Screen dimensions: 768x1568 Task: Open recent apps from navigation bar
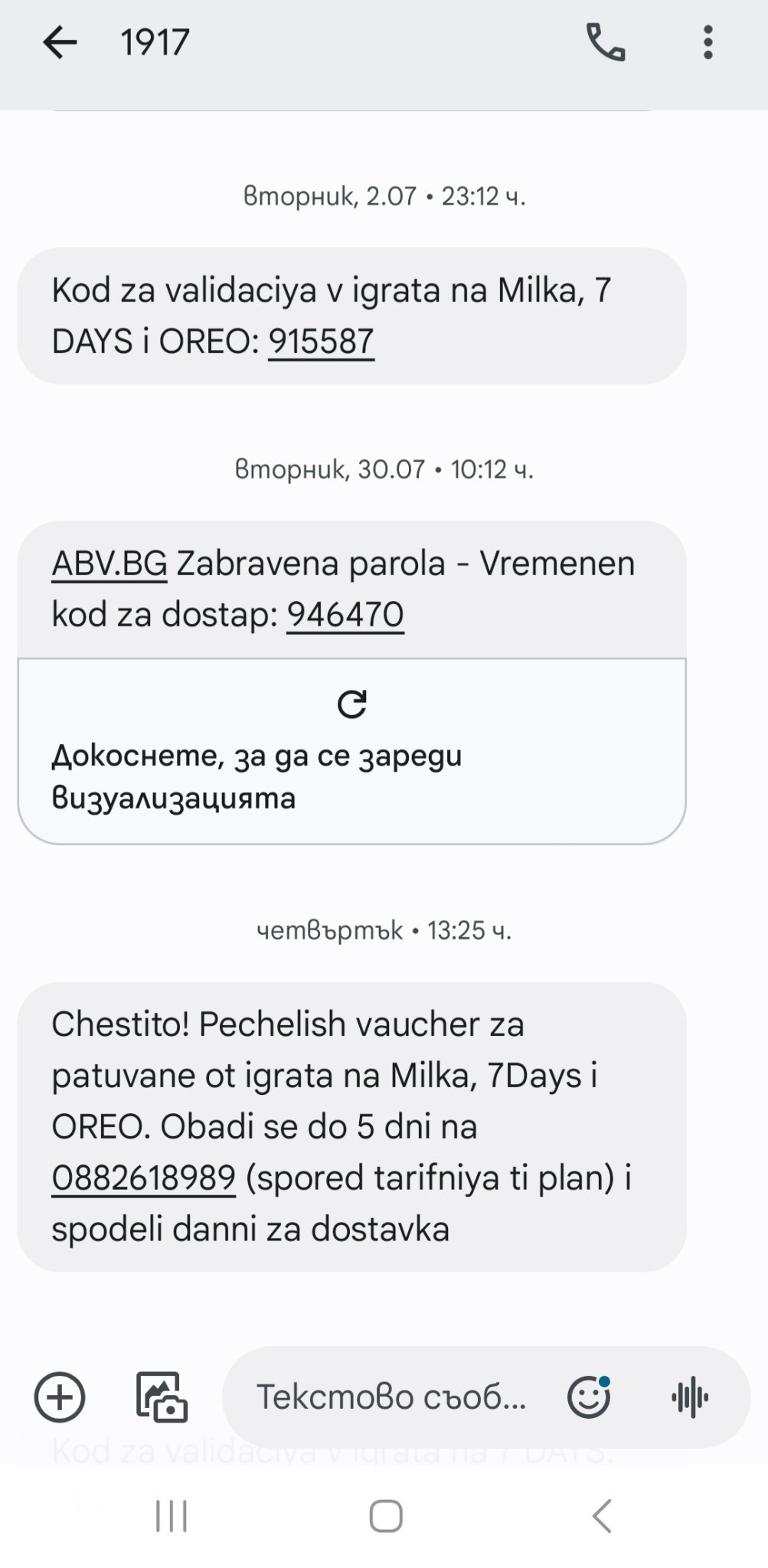172,1516
